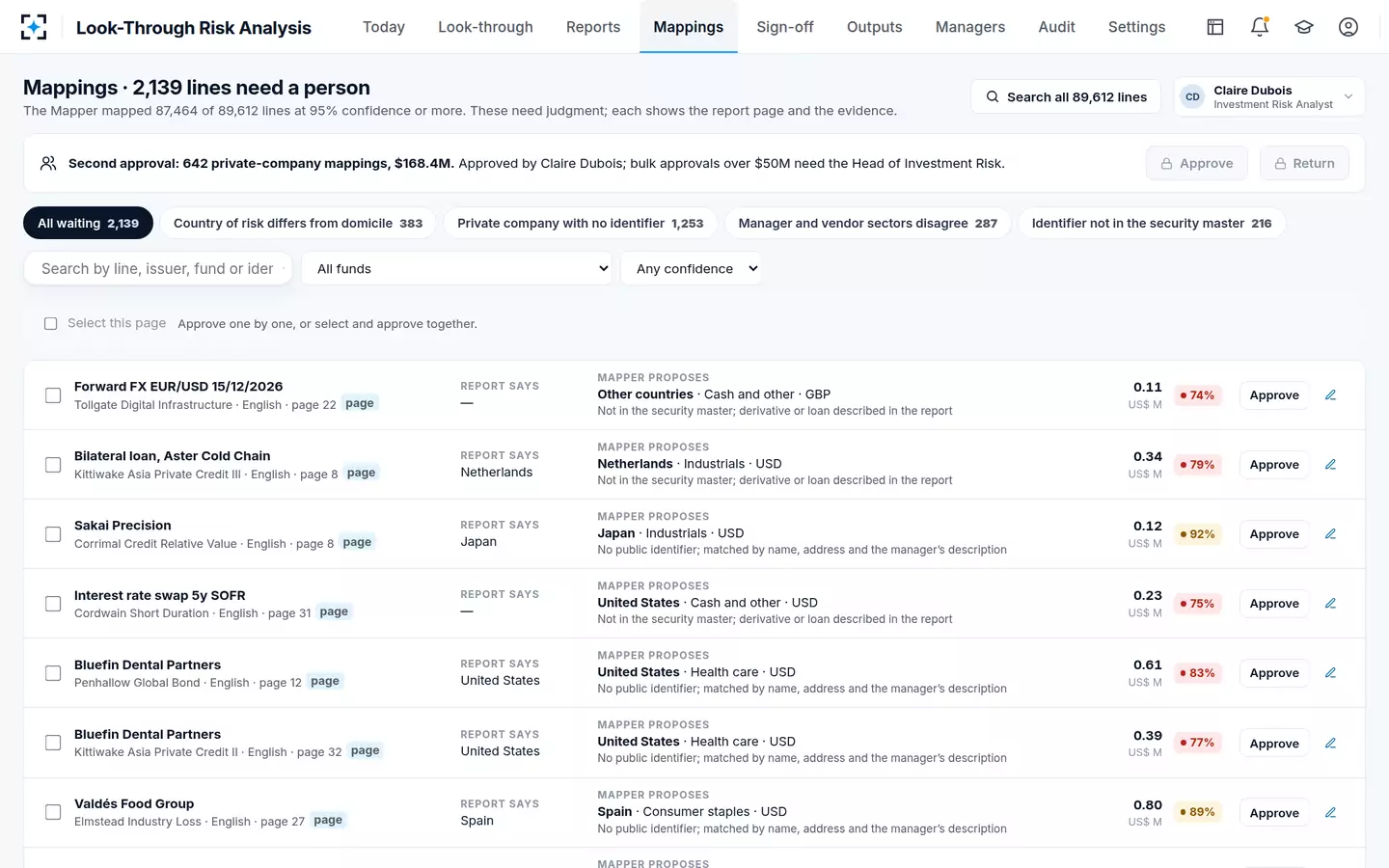Tick the Select this page checkbox
1389x868 pixels.
[51, 324]
